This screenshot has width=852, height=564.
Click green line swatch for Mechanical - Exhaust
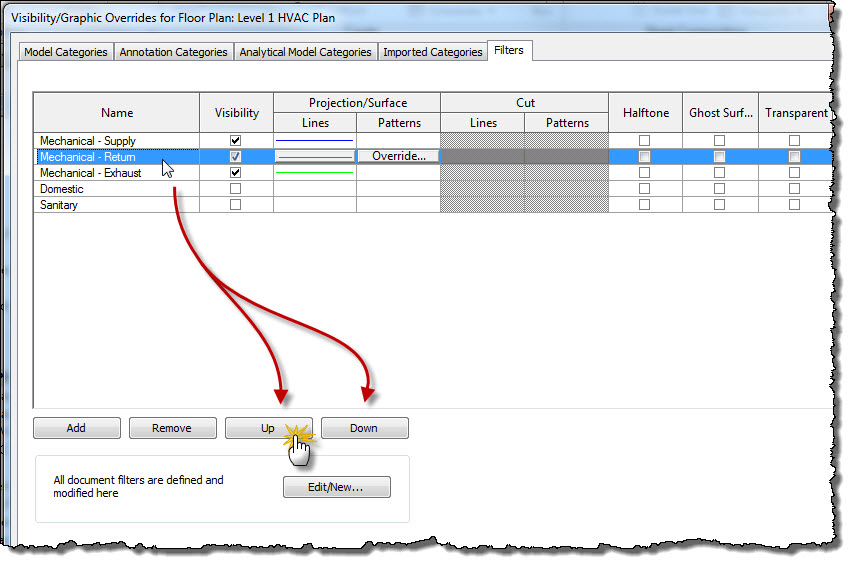click(x=315, y=172)
